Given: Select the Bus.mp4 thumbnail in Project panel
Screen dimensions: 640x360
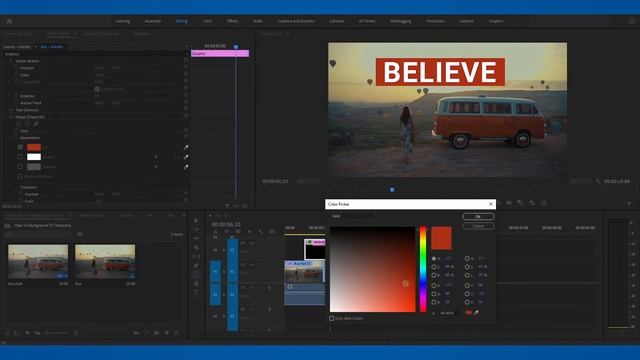Looking at the screenshot, I should click(38, 262).
